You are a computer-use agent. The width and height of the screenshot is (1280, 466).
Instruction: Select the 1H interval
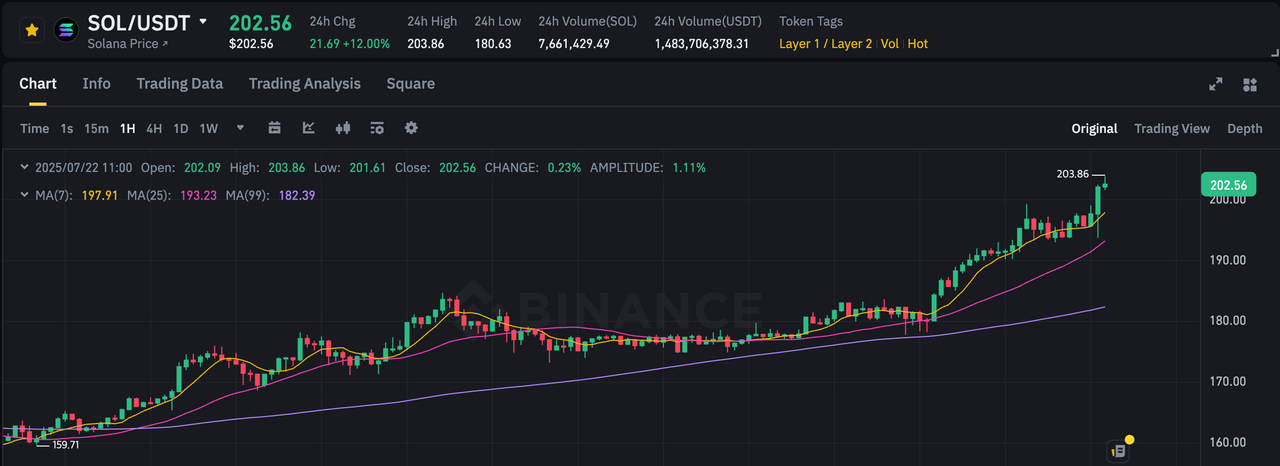pyautogui.click(x=127, y=128)
